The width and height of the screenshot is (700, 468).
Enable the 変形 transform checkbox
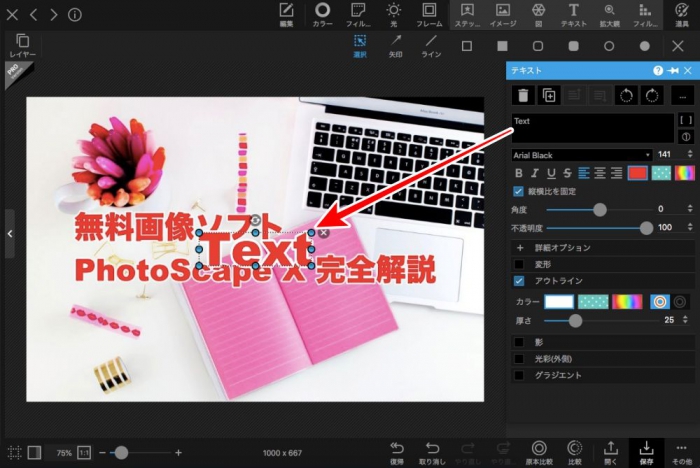519,264
